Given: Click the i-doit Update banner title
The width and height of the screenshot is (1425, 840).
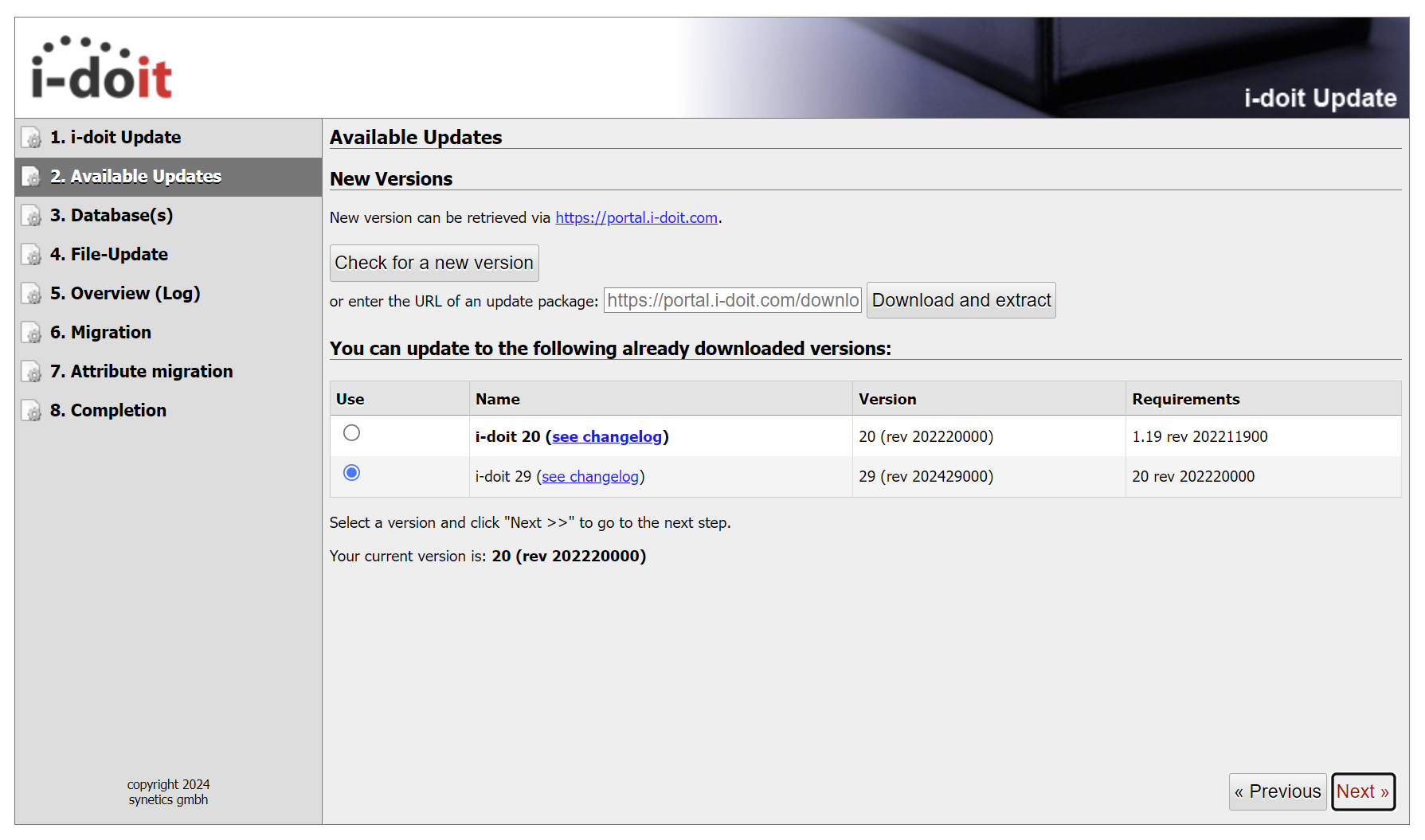Looking at the screenshot, I should pos(1320,98).
